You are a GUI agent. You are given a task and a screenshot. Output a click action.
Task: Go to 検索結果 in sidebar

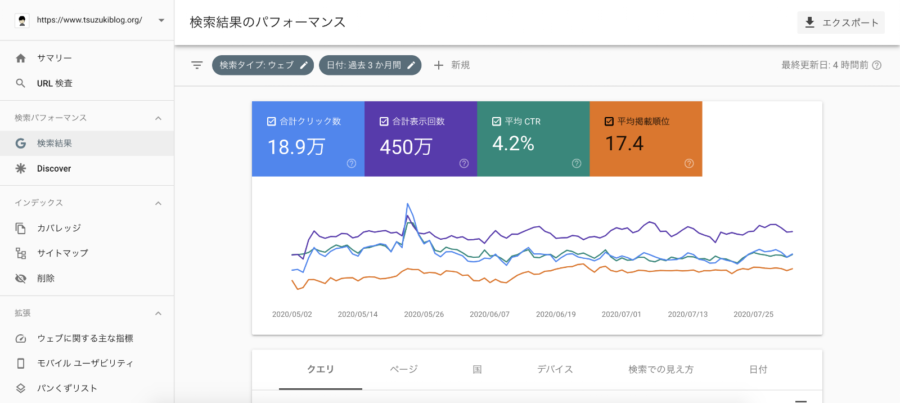tap(87, 144)
